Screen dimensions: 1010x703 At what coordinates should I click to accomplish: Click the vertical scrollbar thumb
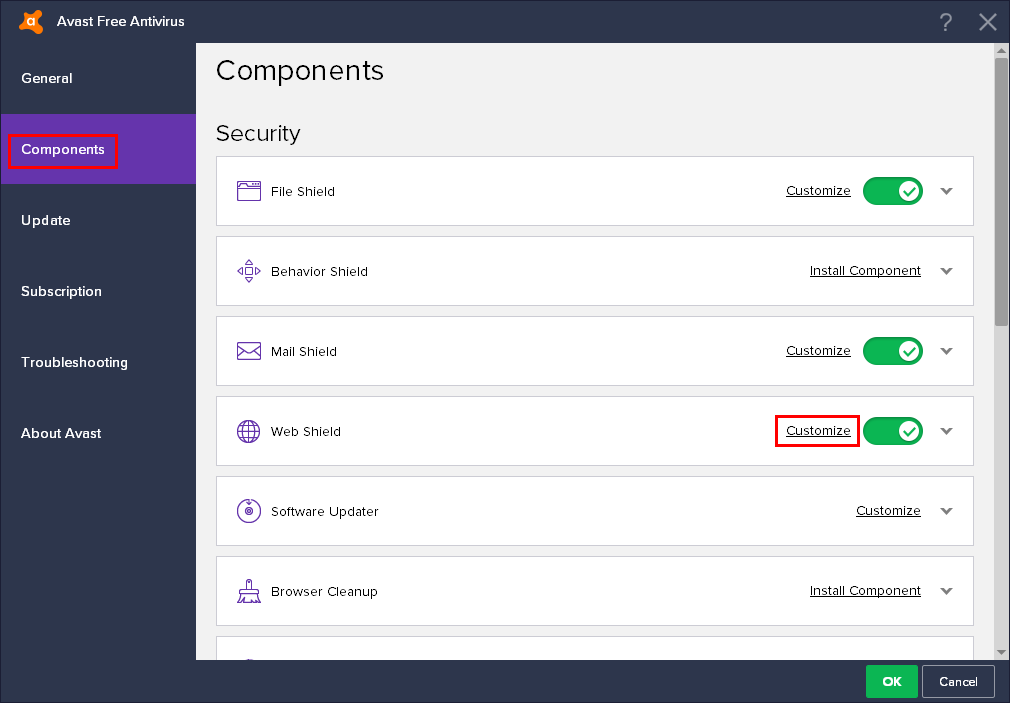pyautogui.click(x=1001, y=191)
